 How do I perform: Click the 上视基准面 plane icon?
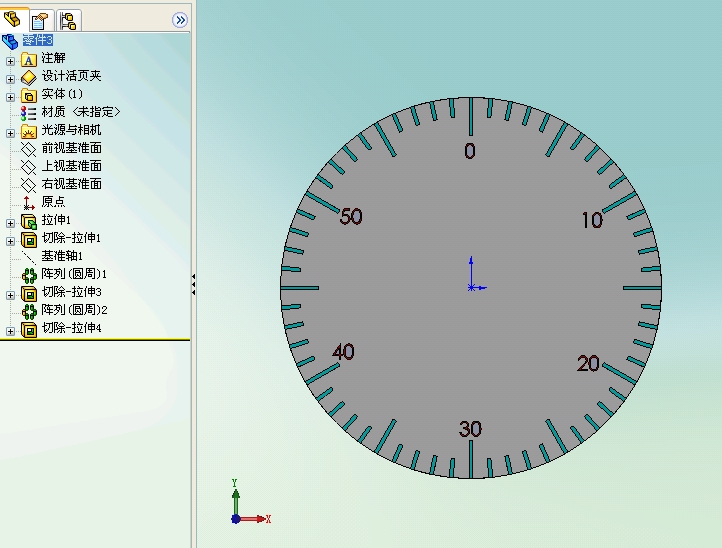(29, 167)
